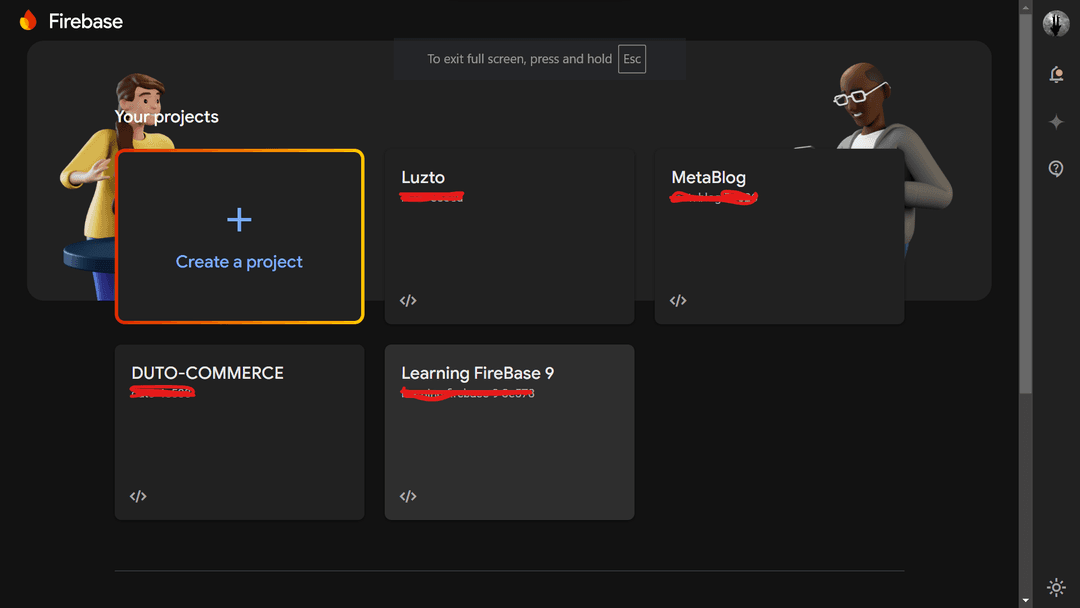Open the notifications bell
This screenshot has width=1080, height=608.
point(1056,75)
